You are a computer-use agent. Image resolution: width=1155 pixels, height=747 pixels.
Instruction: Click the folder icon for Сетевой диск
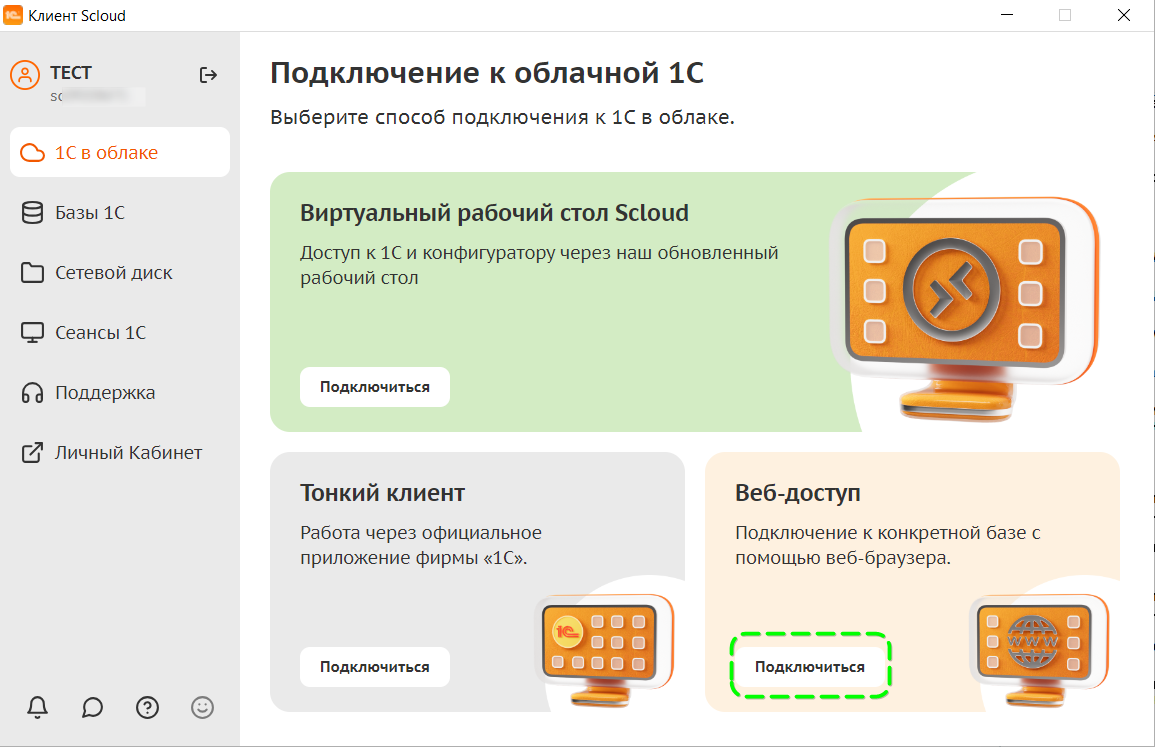click(x=32, y=273)
